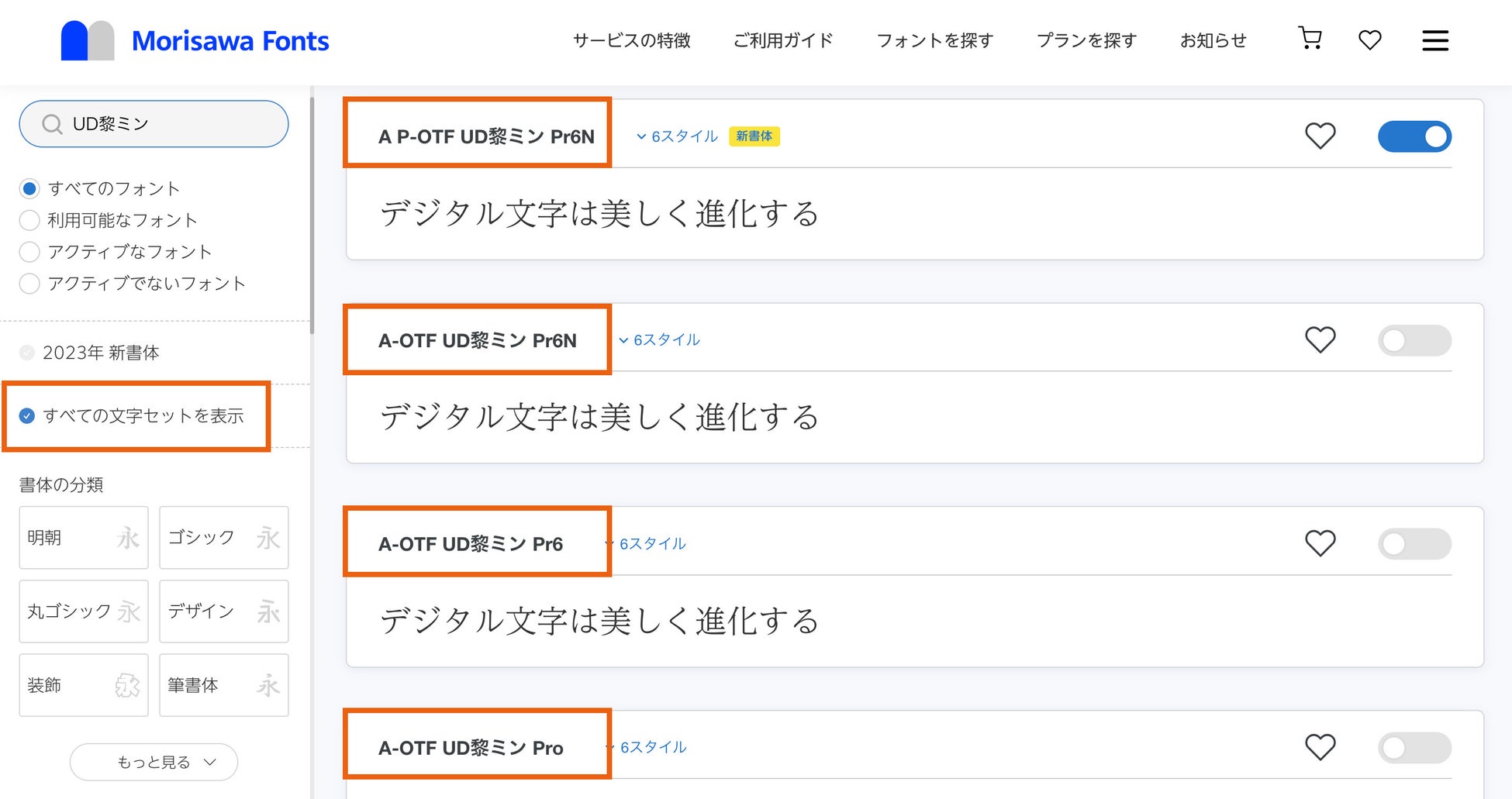Select アクティブでないフォント radio button
This screenshot has width=1512, height=799.
(29, 284)
